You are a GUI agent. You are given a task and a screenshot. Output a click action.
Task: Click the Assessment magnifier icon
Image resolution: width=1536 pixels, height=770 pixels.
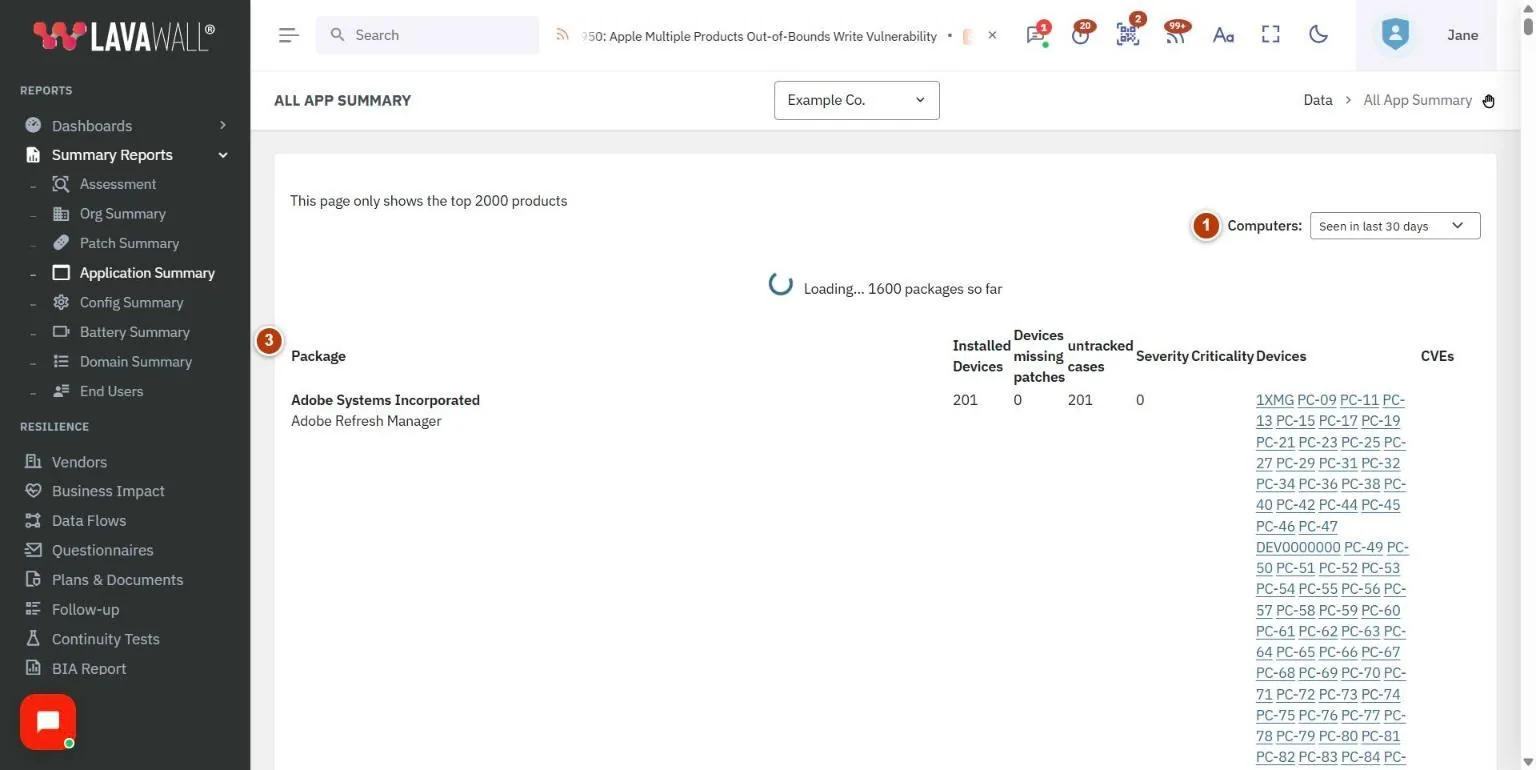click(61, 184)
